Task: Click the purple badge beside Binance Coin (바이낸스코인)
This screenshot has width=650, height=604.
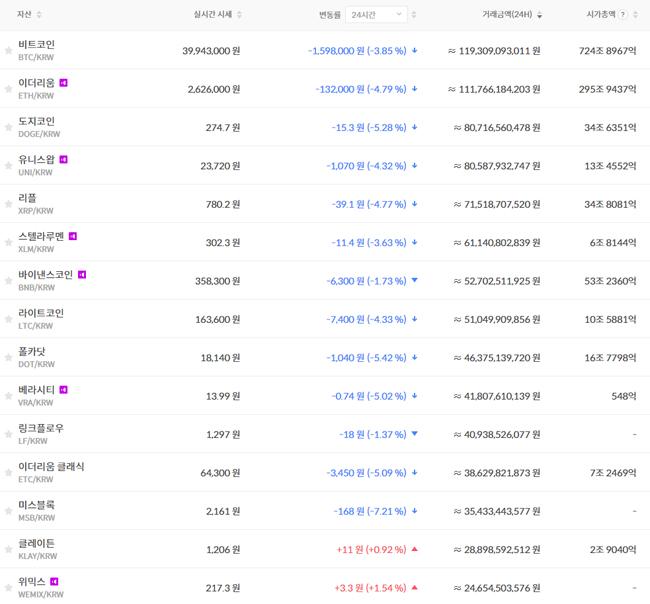Action: pyautogui.click(x=82, y=274)
